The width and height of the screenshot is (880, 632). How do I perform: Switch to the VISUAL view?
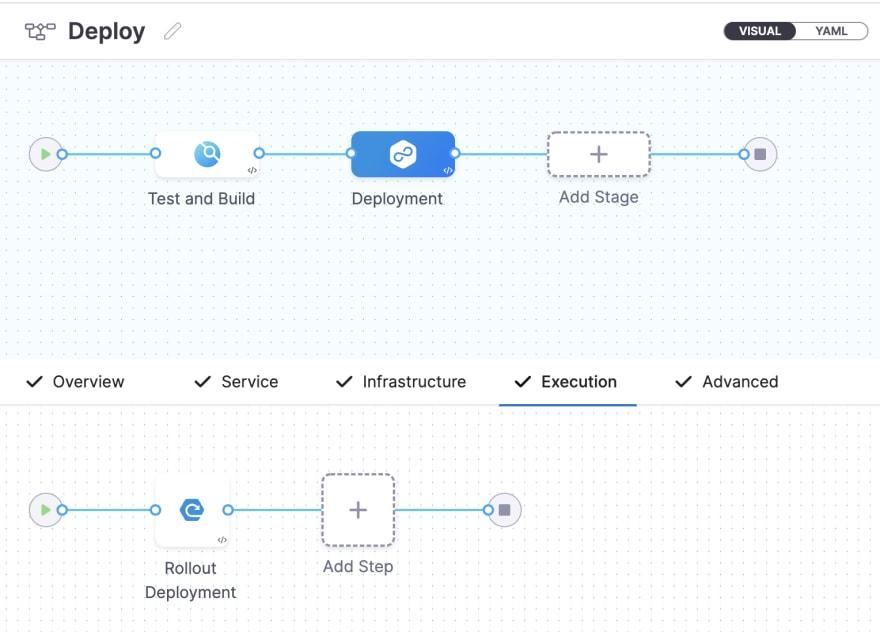coord(759,31)
